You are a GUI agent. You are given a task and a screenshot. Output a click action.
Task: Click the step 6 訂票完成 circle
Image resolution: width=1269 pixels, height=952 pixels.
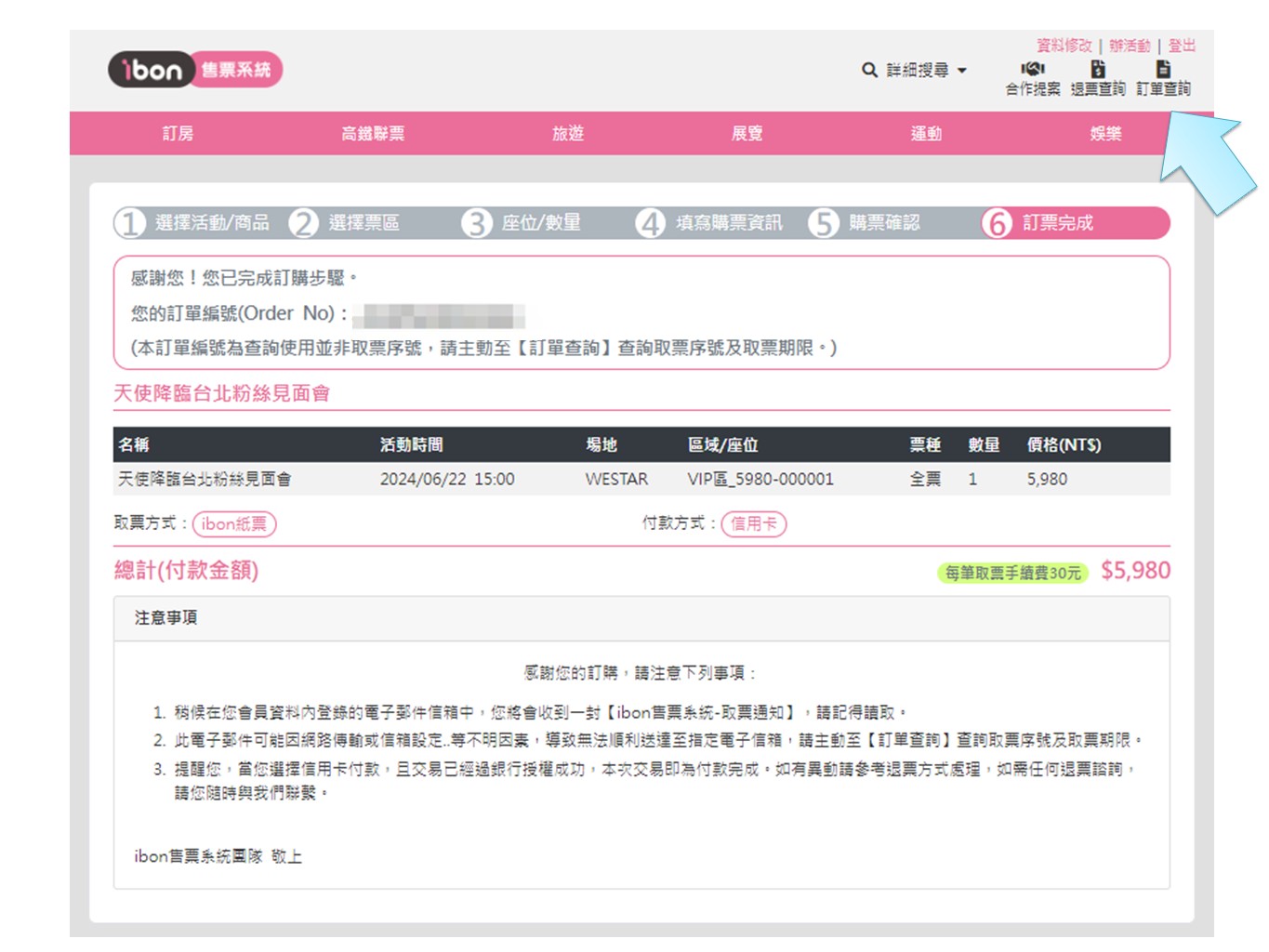[x=997, y=223]
